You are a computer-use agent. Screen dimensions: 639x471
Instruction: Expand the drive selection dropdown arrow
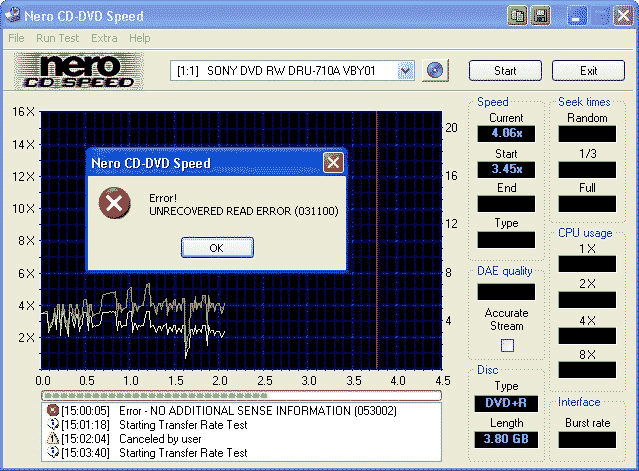[405, 70]
